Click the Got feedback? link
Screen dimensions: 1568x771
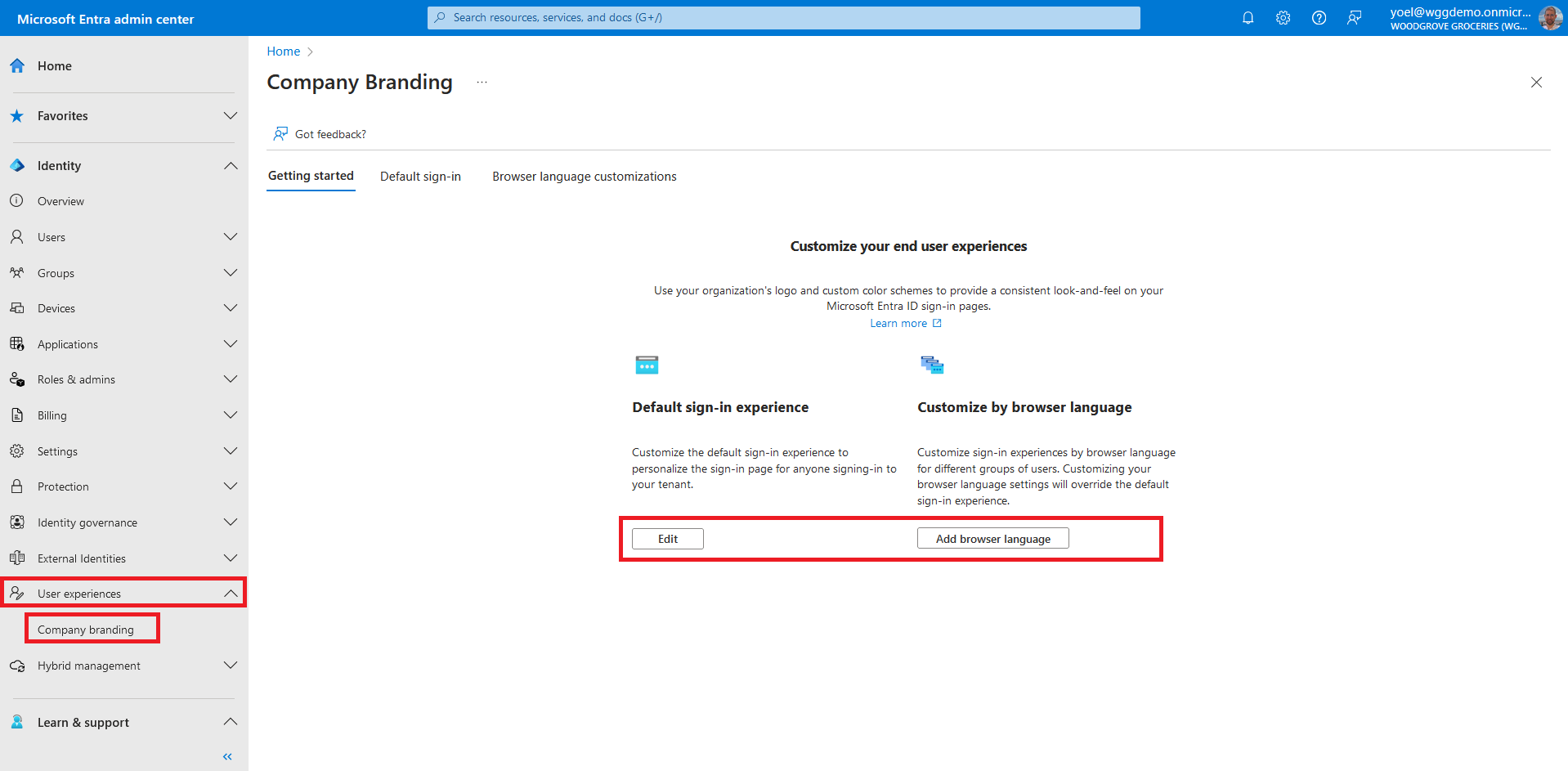click(330, 134)
